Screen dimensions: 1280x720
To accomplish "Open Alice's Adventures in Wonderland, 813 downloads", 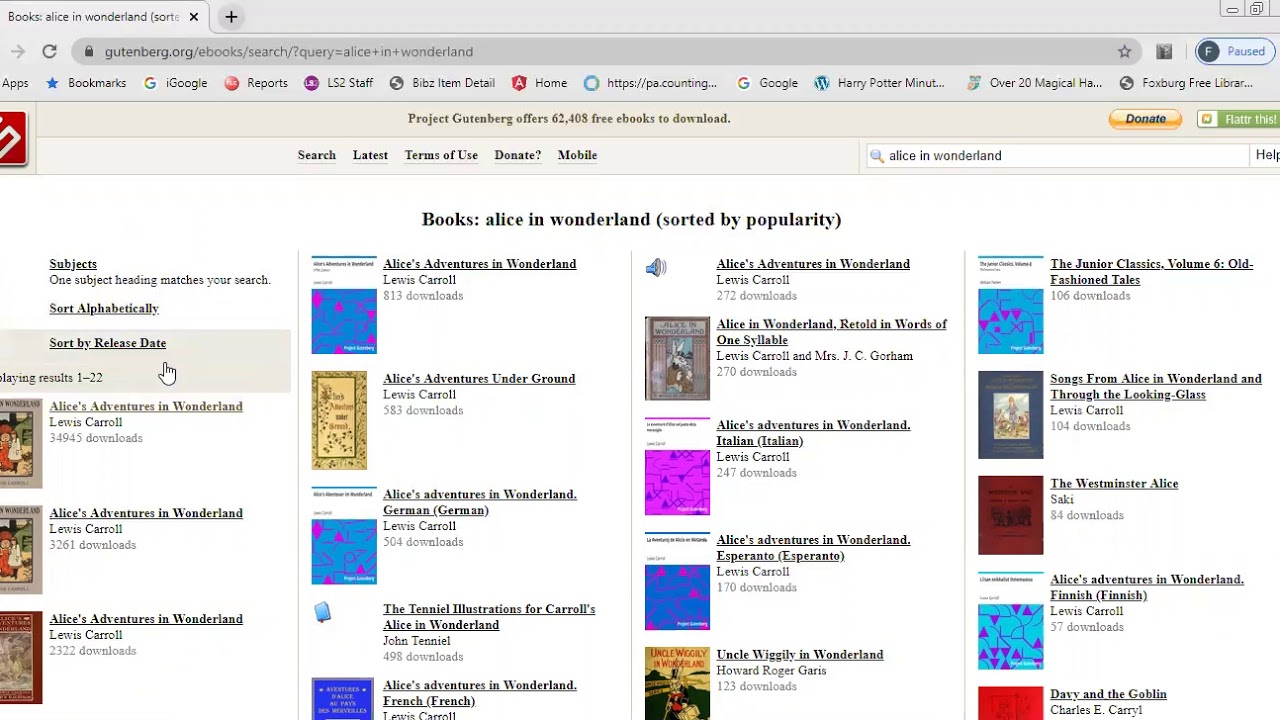I will coord(479,264).
